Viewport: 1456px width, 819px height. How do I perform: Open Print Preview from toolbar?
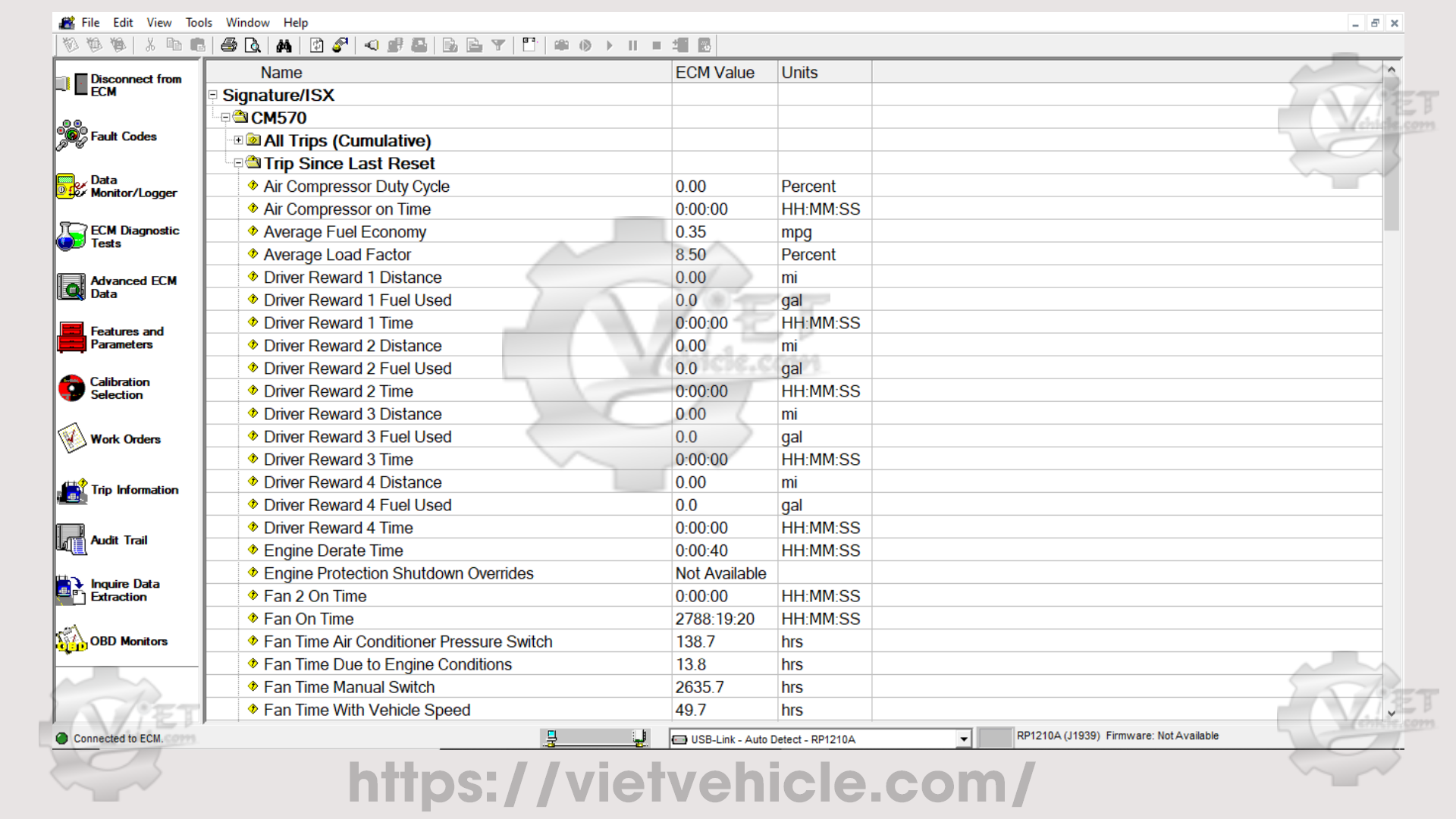tap(253, 45)
